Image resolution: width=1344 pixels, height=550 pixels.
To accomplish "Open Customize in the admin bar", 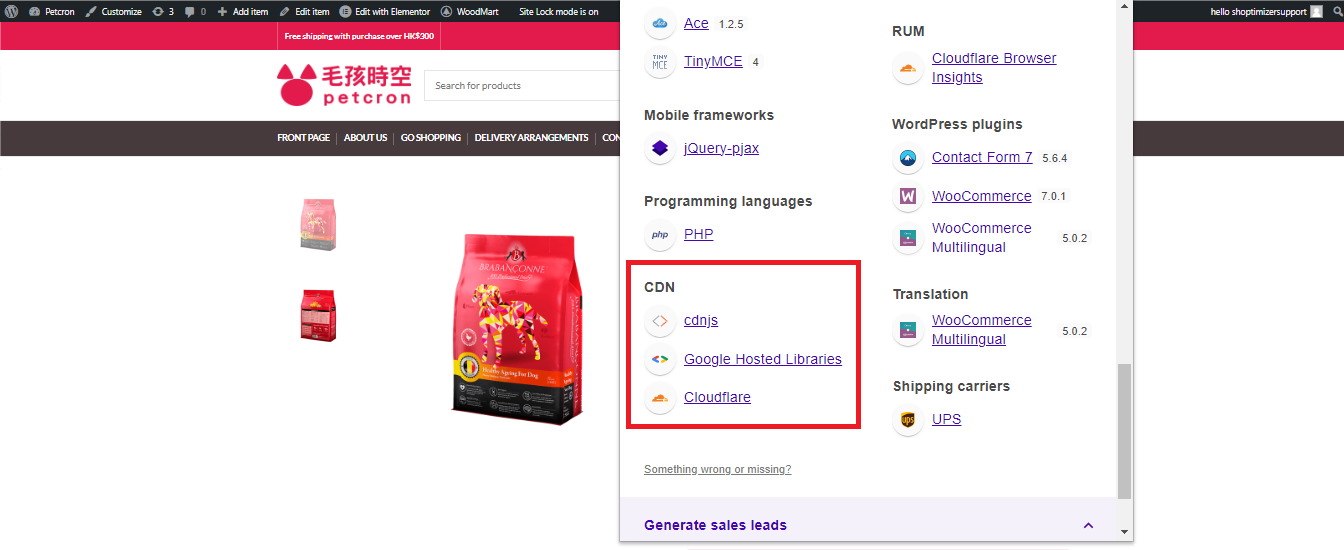I will click(x=113, y=11).
